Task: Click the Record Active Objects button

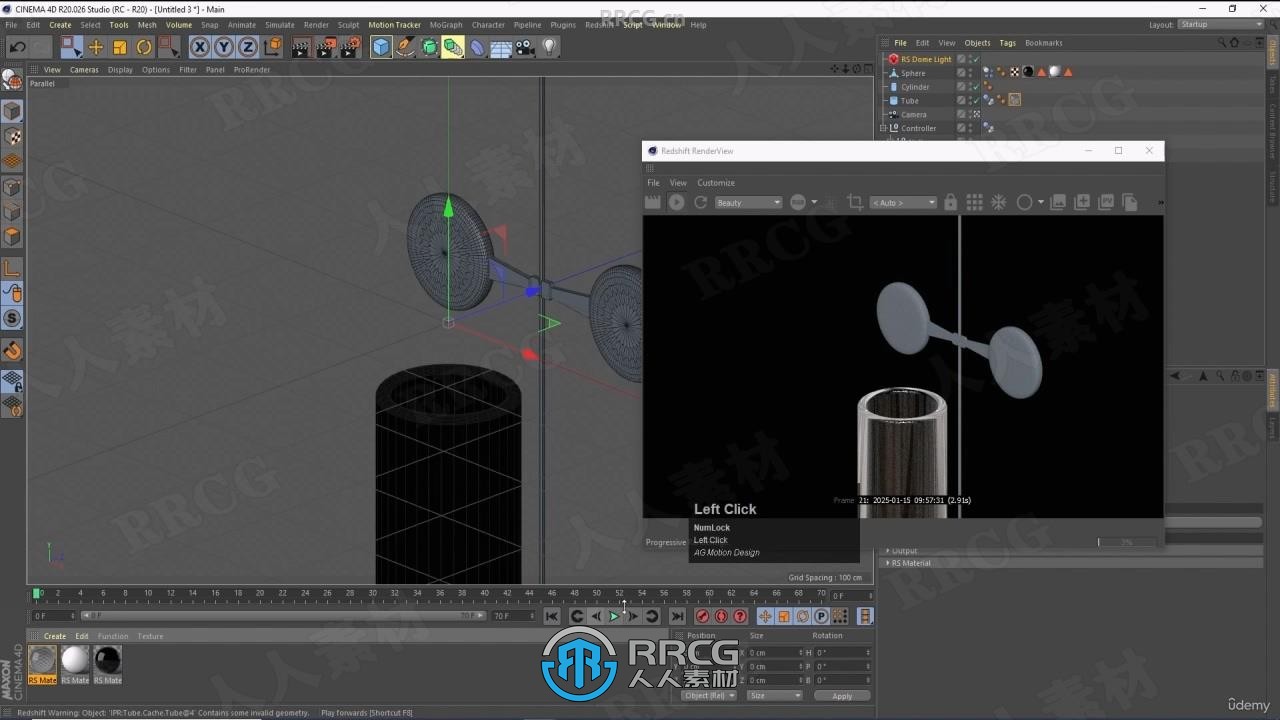Action: click(x=702, y=616)
